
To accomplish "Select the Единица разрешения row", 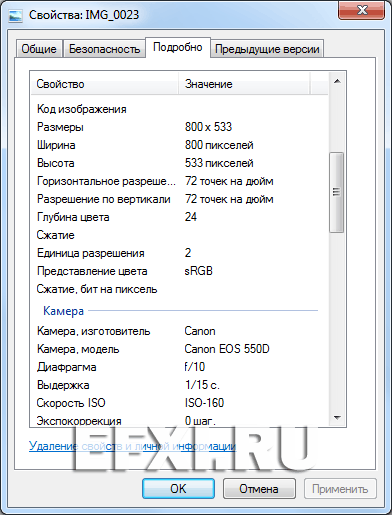I will click(179, 253).
